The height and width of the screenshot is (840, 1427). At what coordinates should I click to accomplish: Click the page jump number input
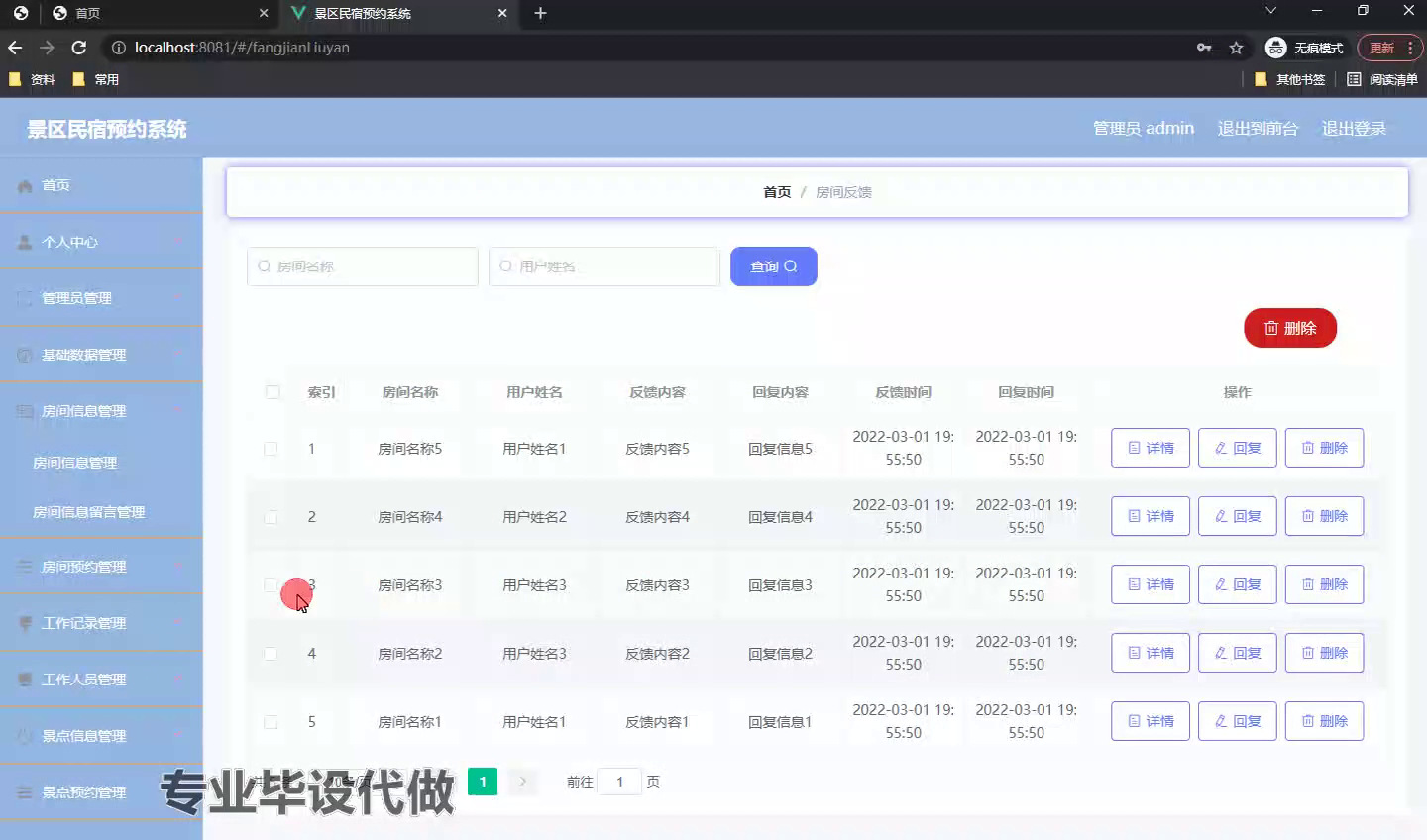[620, 782]
